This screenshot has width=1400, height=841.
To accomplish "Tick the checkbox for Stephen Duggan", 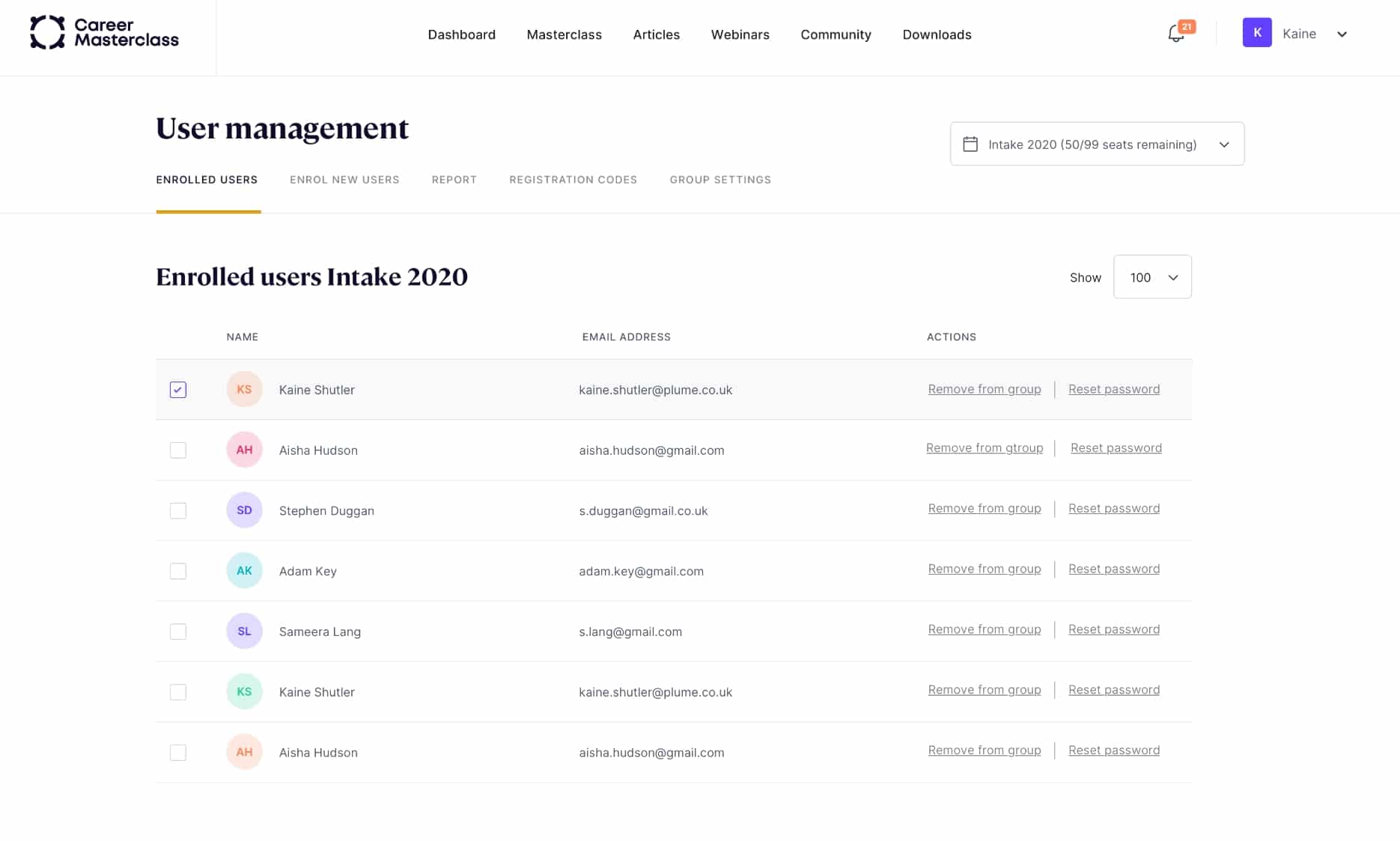I will pos(178,511).
